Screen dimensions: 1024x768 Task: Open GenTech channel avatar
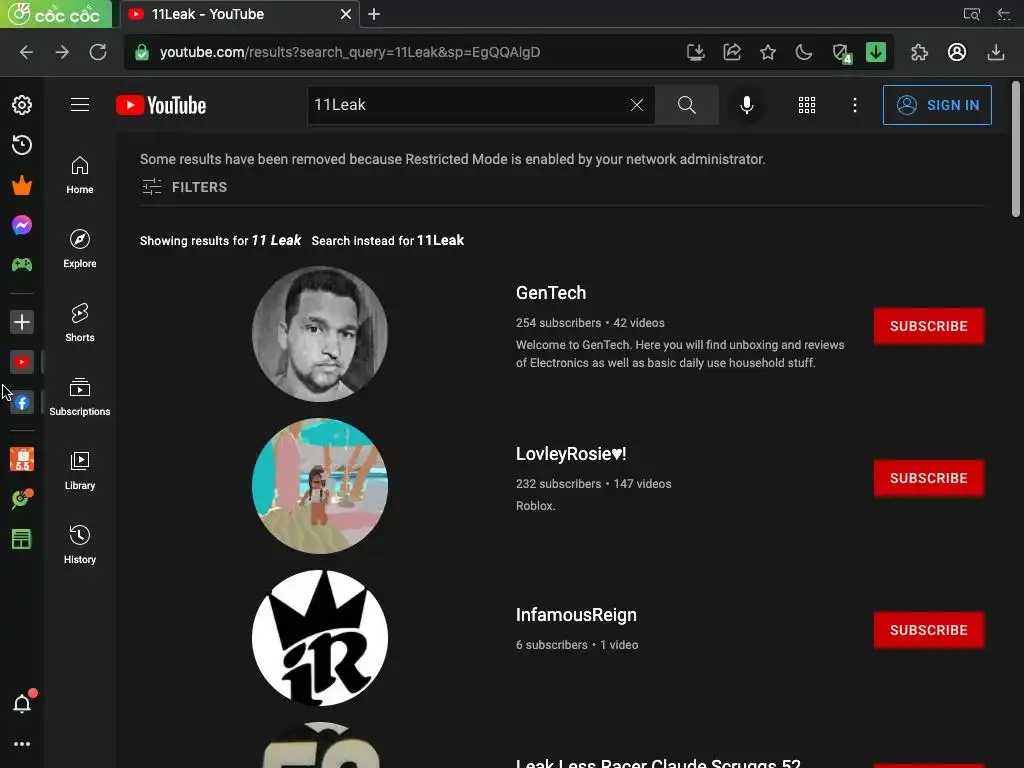pos(320,334)
